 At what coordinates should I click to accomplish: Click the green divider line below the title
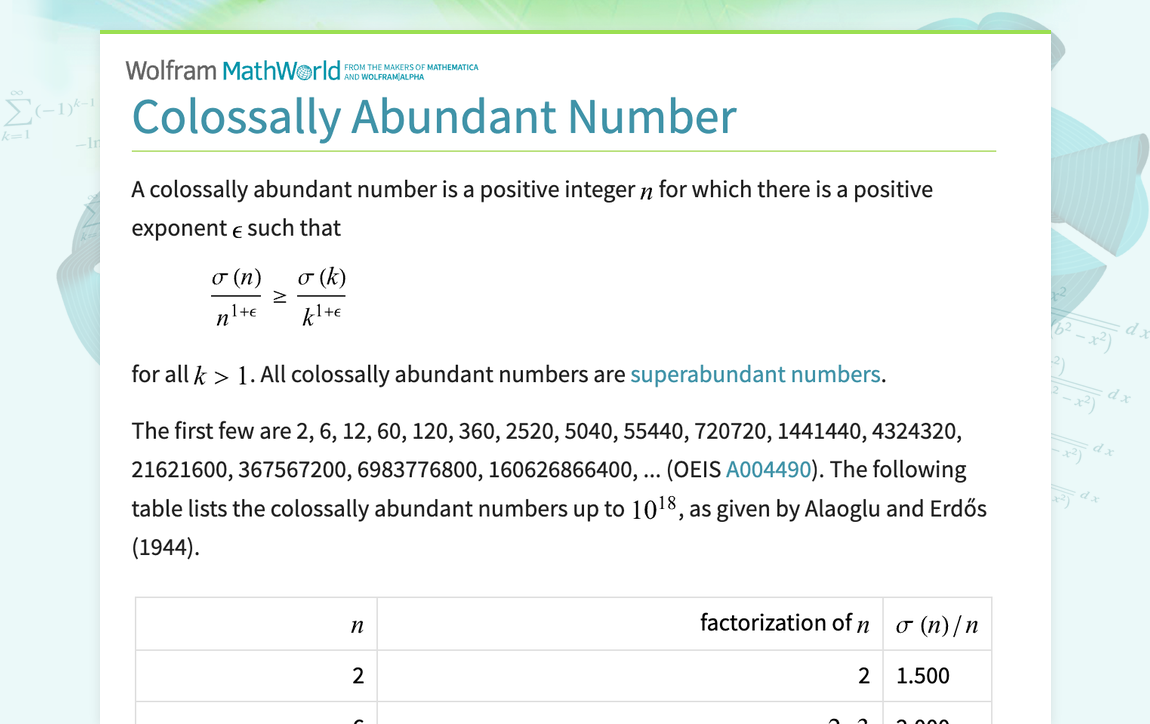click(563, 151)
